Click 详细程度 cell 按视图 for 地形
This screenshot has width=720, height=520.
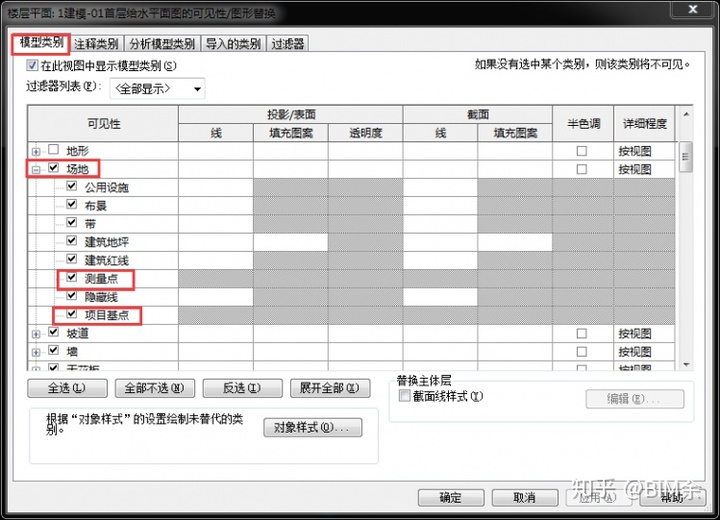(644, 151)
